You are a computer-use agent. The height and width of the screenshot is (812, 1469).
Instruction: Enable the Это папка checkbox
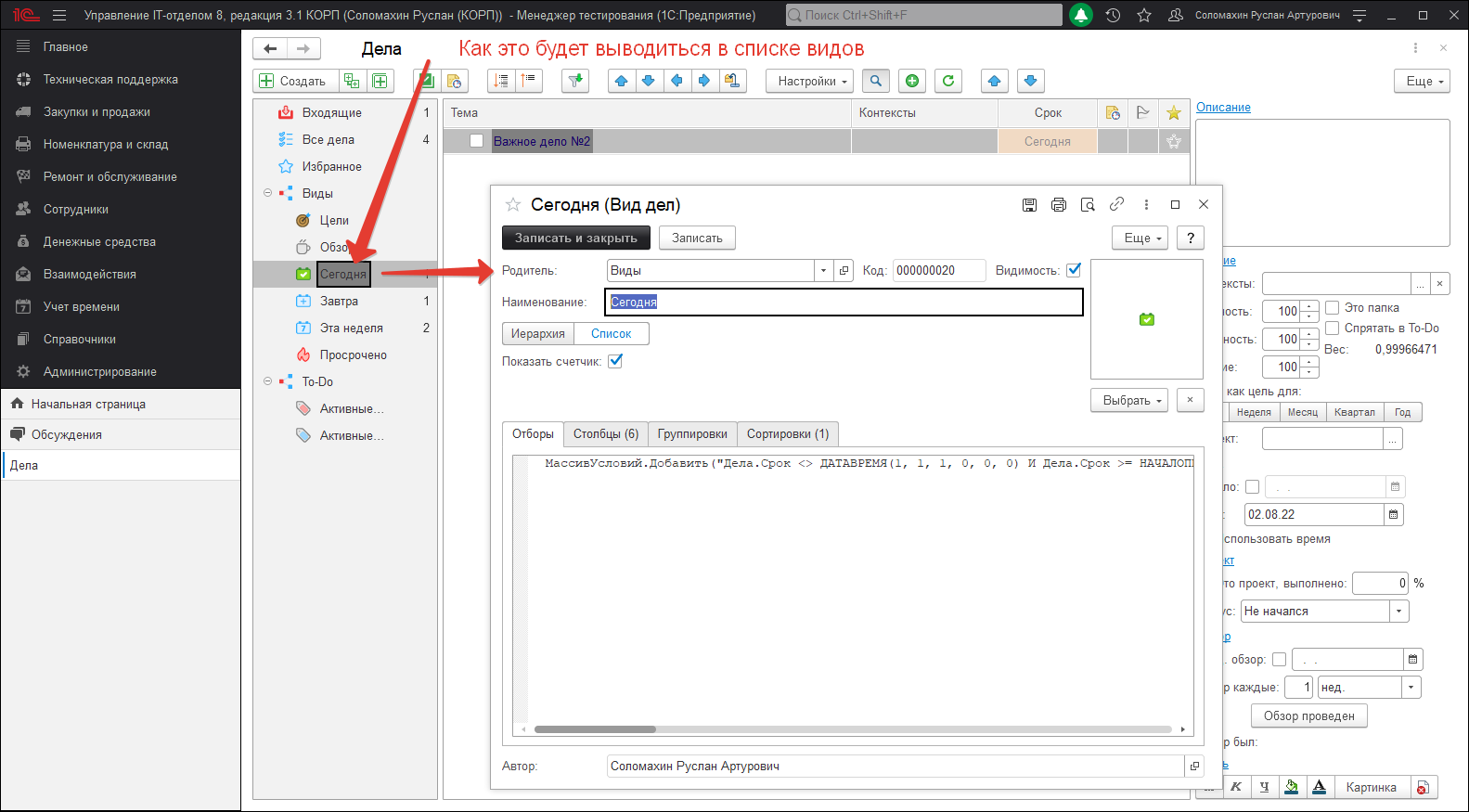[1333, 307]
